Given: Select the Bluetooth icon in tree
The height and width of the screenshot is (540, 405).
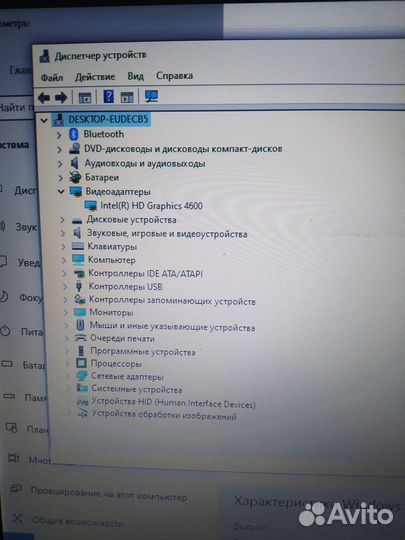Looking at the screenshot, I should point(74,134).
